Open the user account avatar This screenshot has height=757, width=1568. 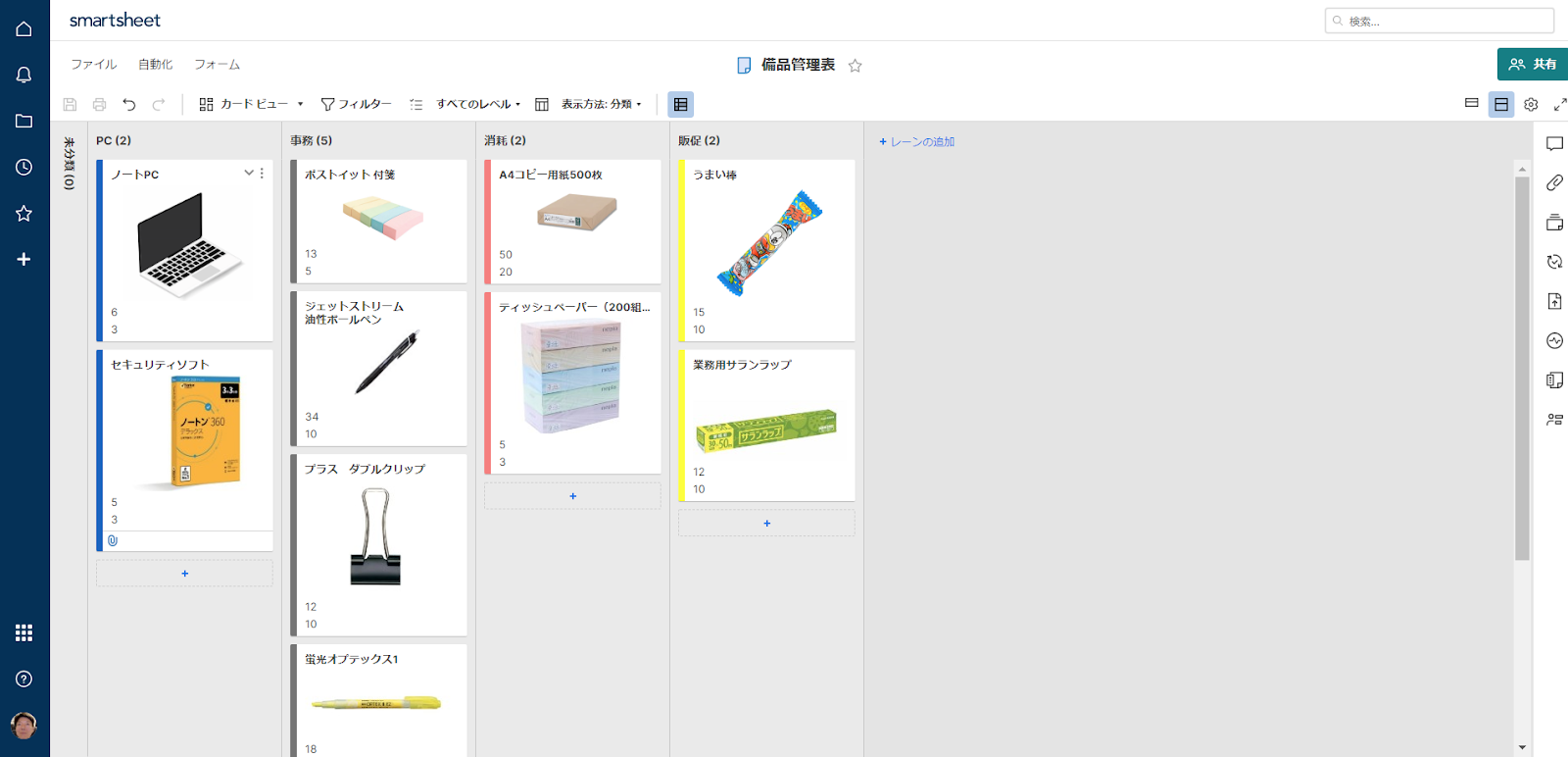pos(24,726)
